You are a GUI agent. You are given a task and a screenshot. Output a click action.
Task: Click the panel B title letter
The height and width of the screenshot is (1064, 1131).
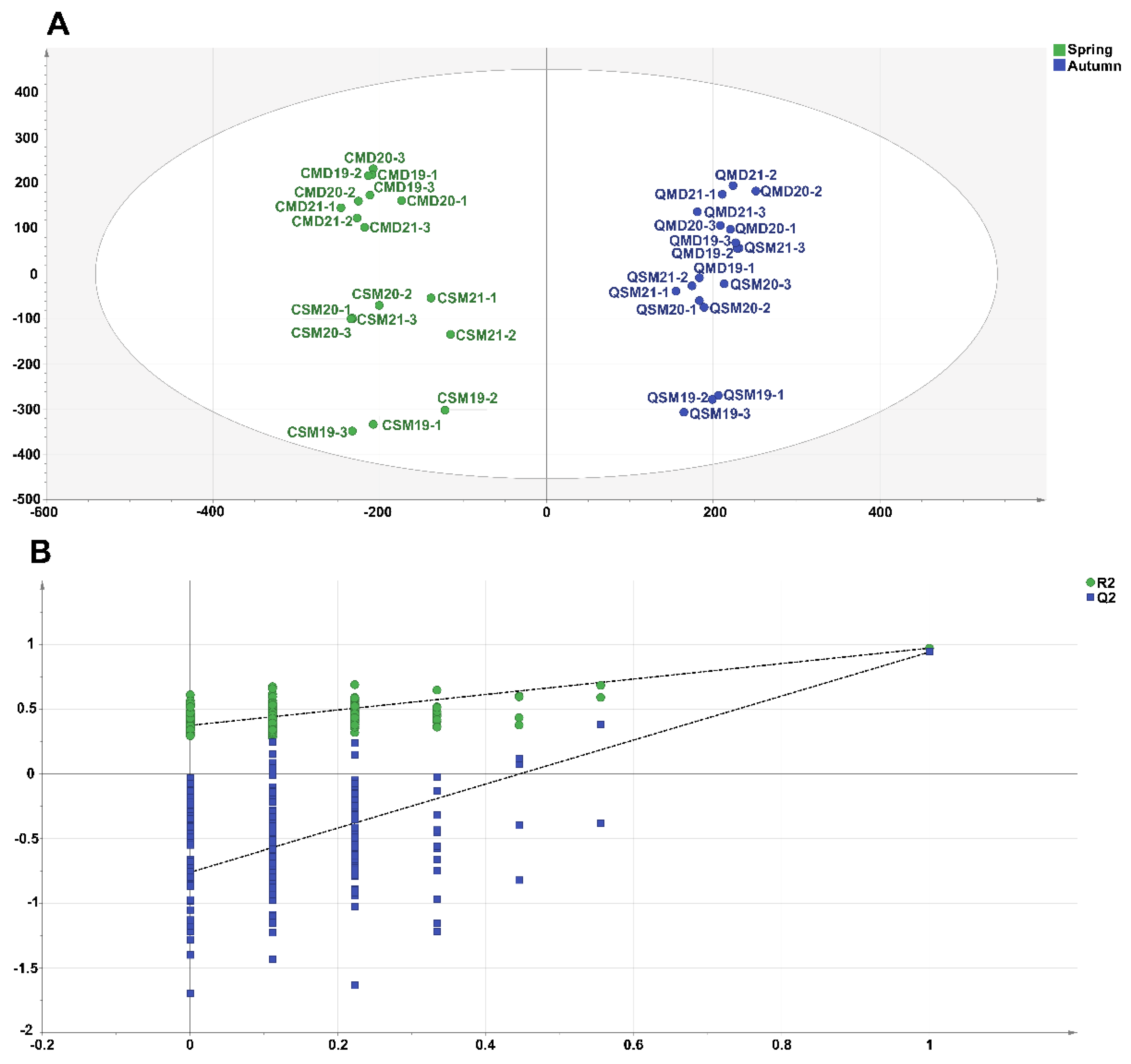point(40,552)
